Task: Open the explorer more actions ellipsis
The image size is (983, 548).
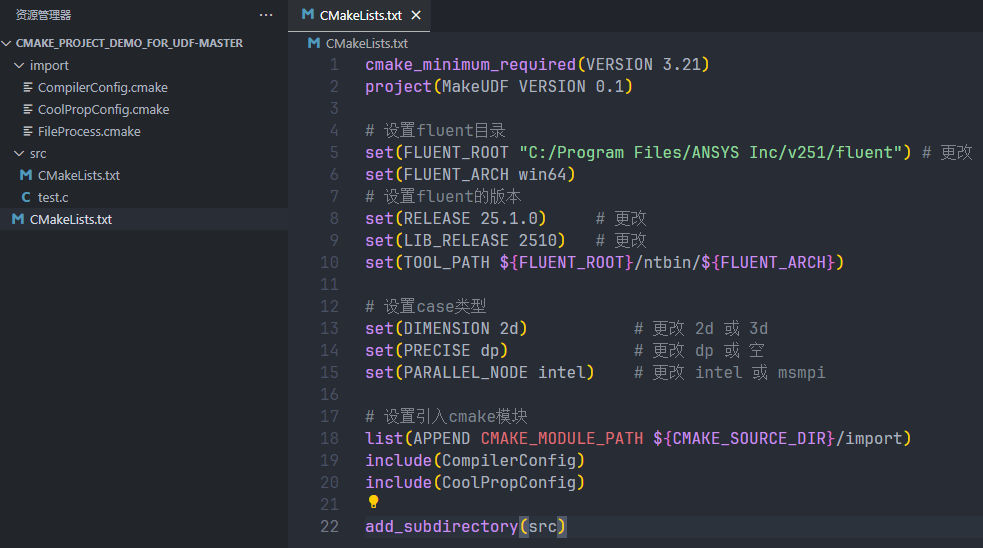Action: click(x=265, y=15)
